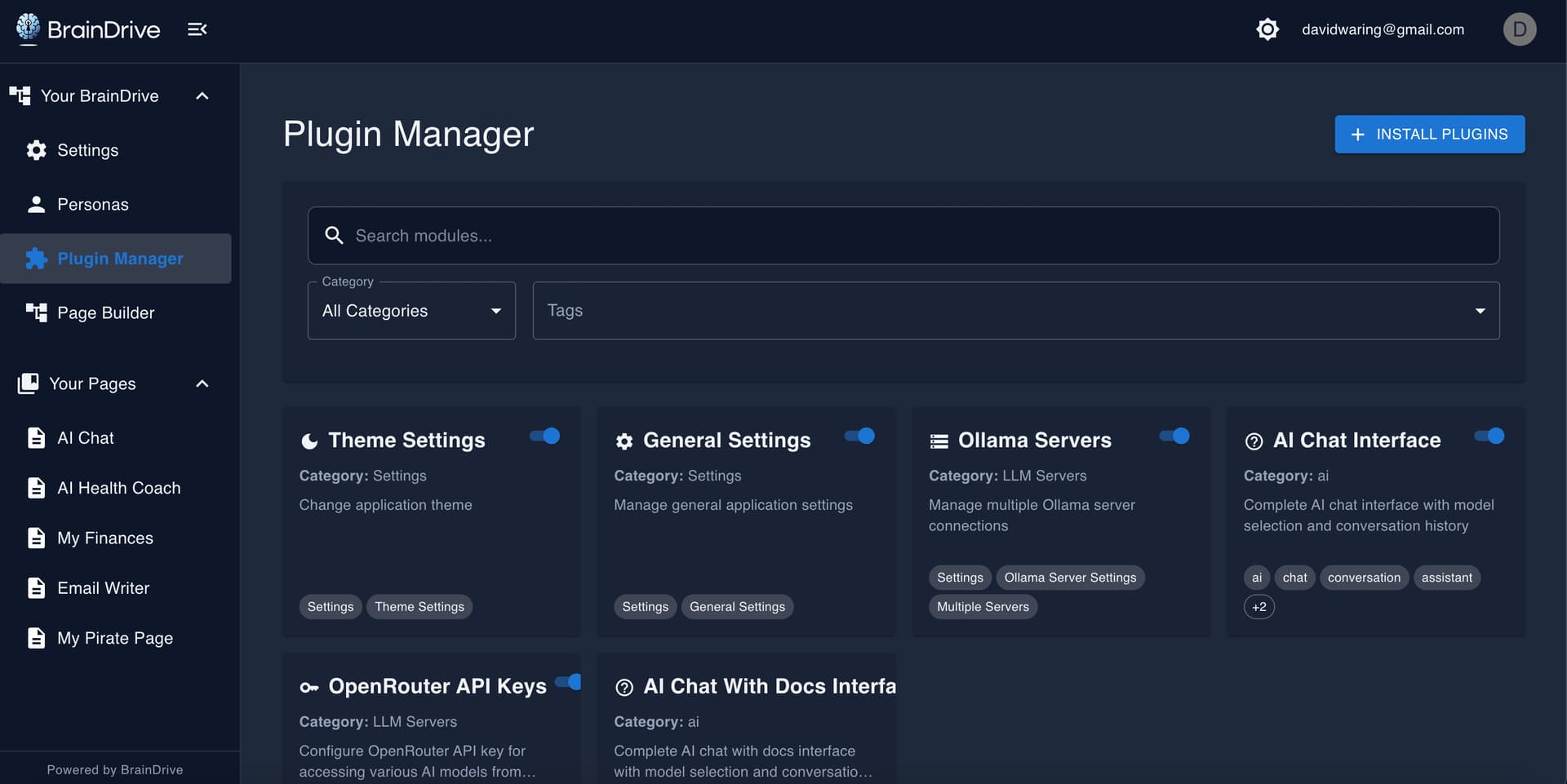Toggle off the Ollama Servers plugin
This screenshot has height=784, width=1567.
point(1174,436)
